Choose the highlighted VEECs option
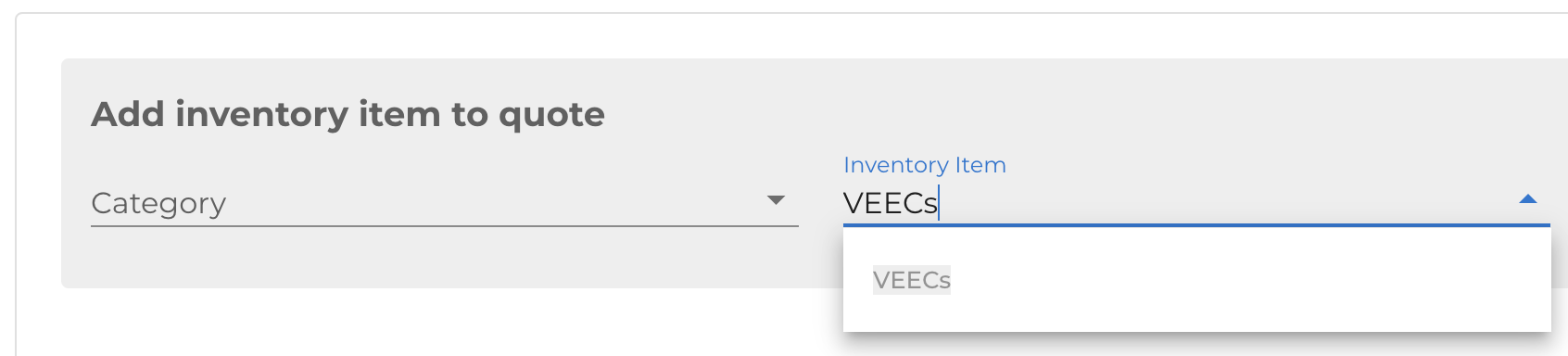The height and width of the screenshot is (356, 1568). (912, 280)
